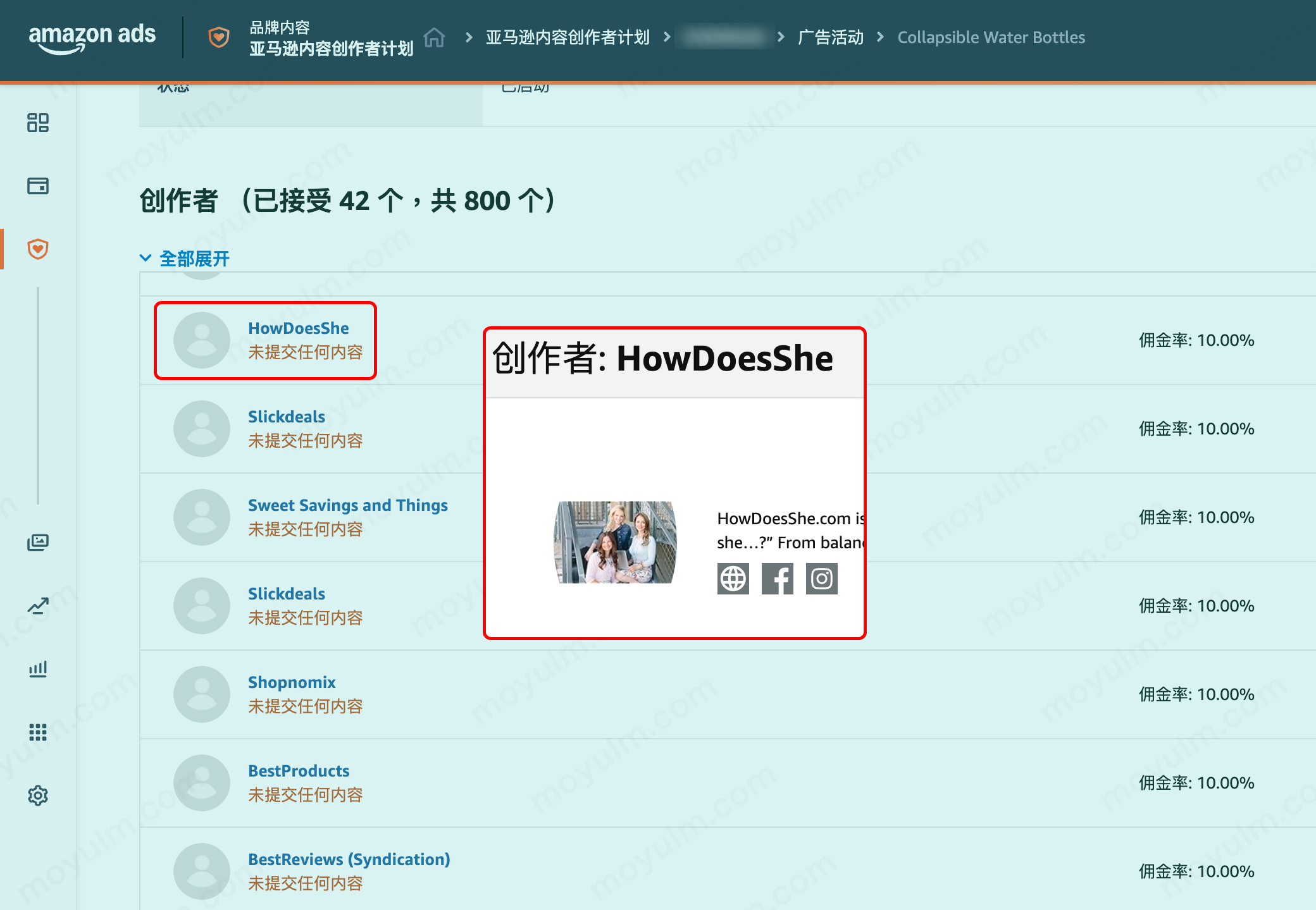Click Collapsible Water Bottles breadcrumb
Viewport: 1316px width, 910px height.
991,37
